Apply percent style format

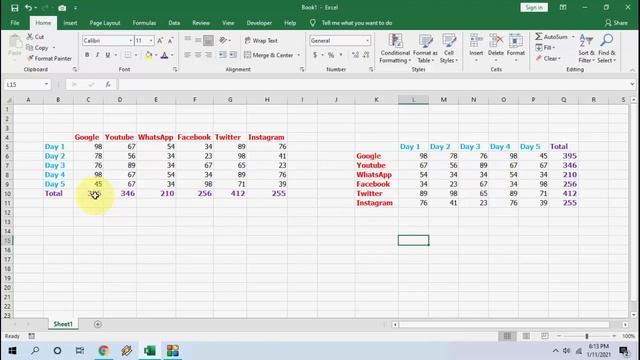point(331,55)
